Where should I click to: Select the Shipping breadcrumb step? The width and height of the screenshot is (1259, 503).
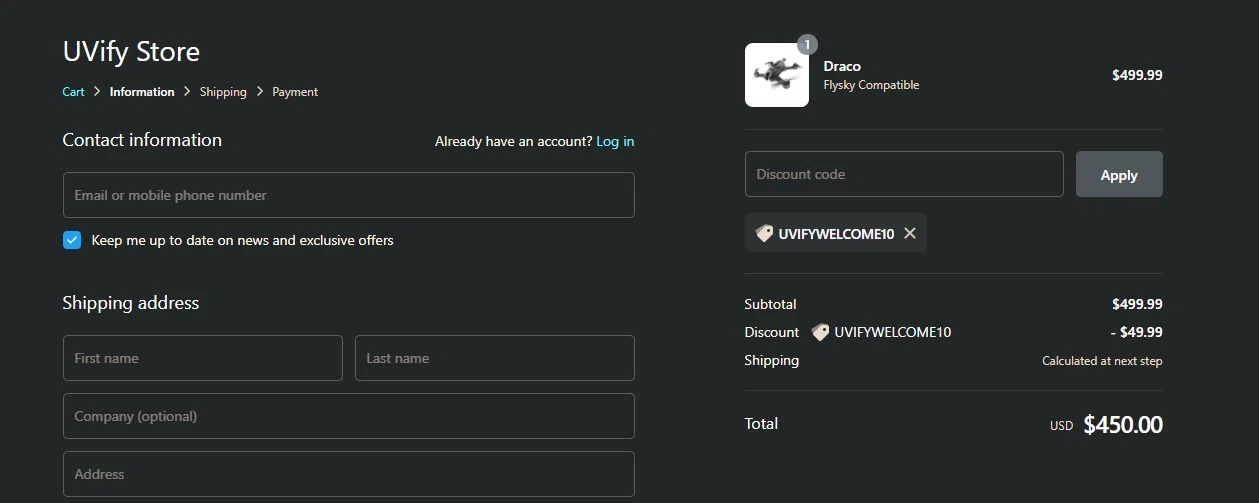(223, 92)
